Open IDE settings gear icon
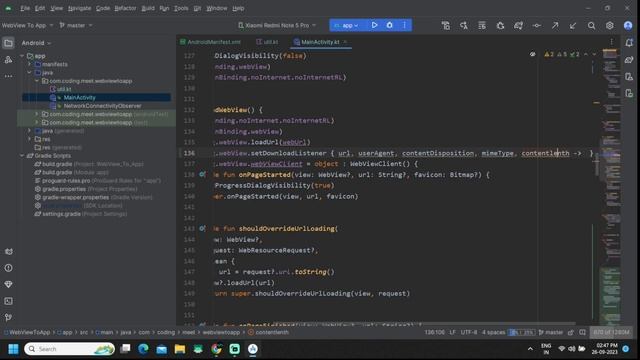Viewport: 640px width, 360px height. pos(609,26)
